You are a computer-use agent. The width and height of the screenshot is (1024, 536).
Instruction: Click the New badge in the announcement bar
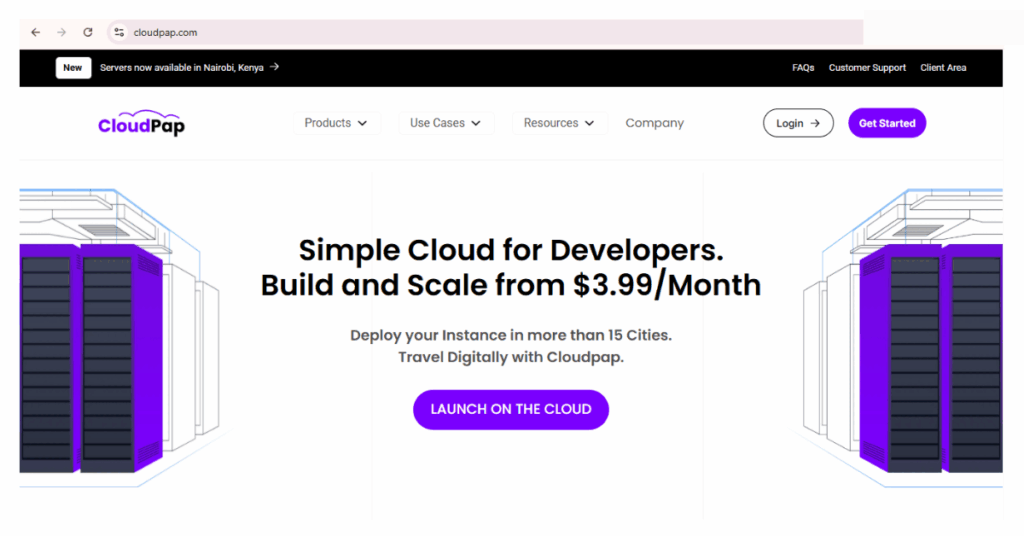73,68
